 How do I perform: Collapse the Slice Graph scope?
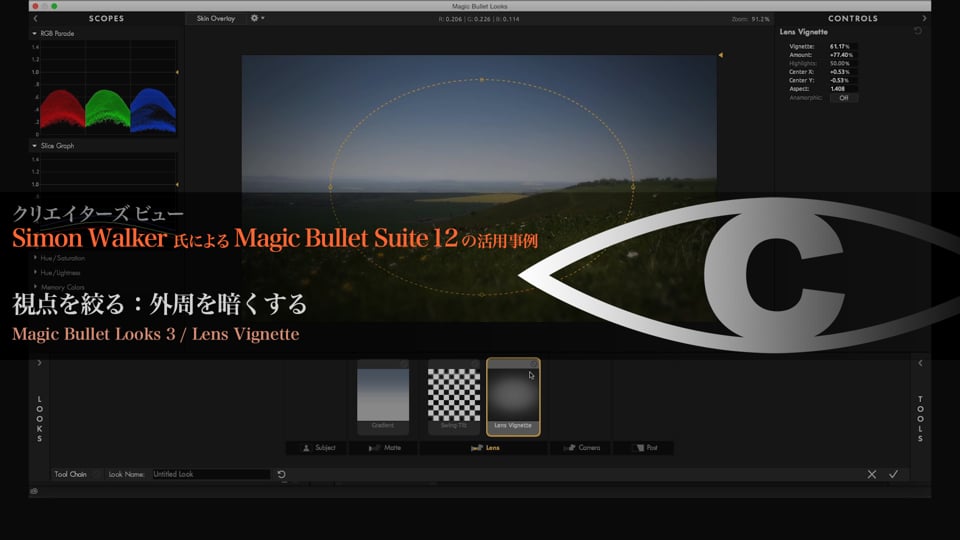pos(34,146)
